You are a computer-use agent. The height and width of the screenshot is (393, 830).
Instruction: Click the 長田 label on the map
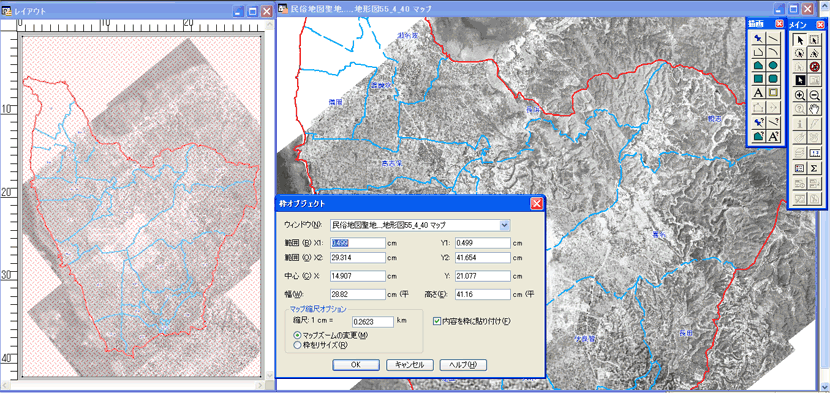(x=686, y=333)
